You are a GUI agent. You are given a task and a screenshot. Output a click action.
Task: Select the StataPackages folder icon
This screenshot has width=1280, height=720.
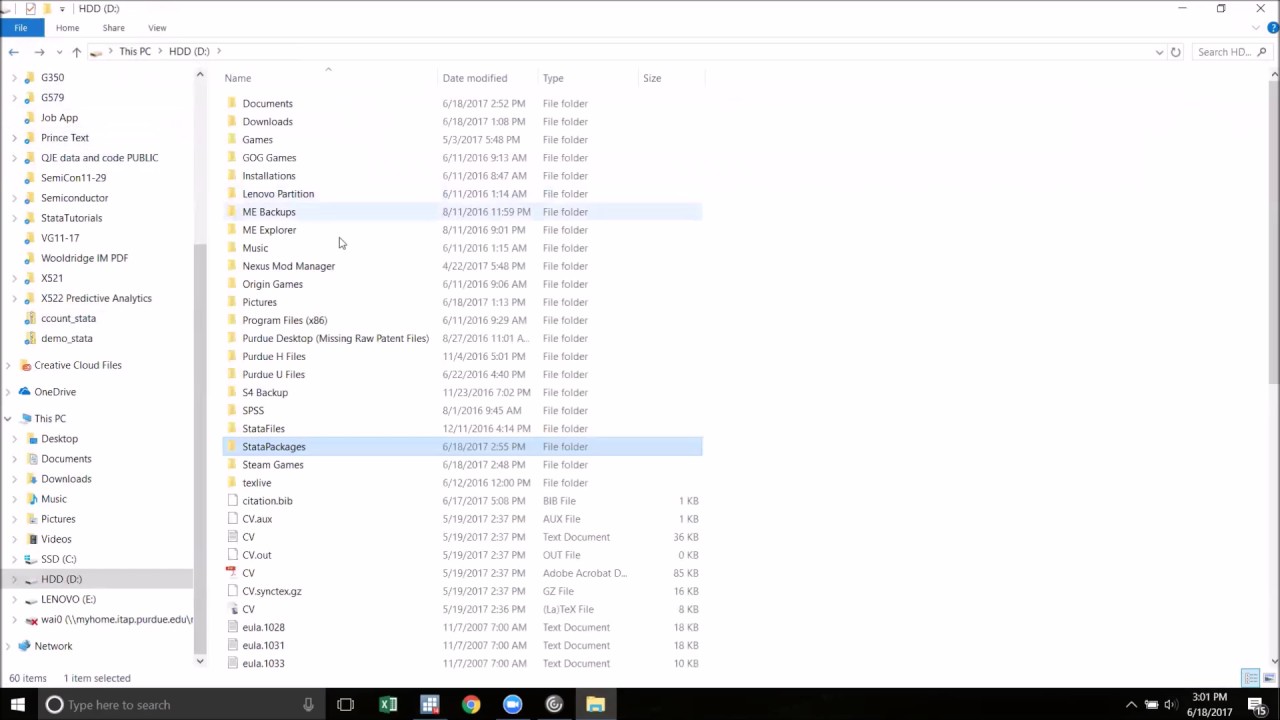click(232, 447)
